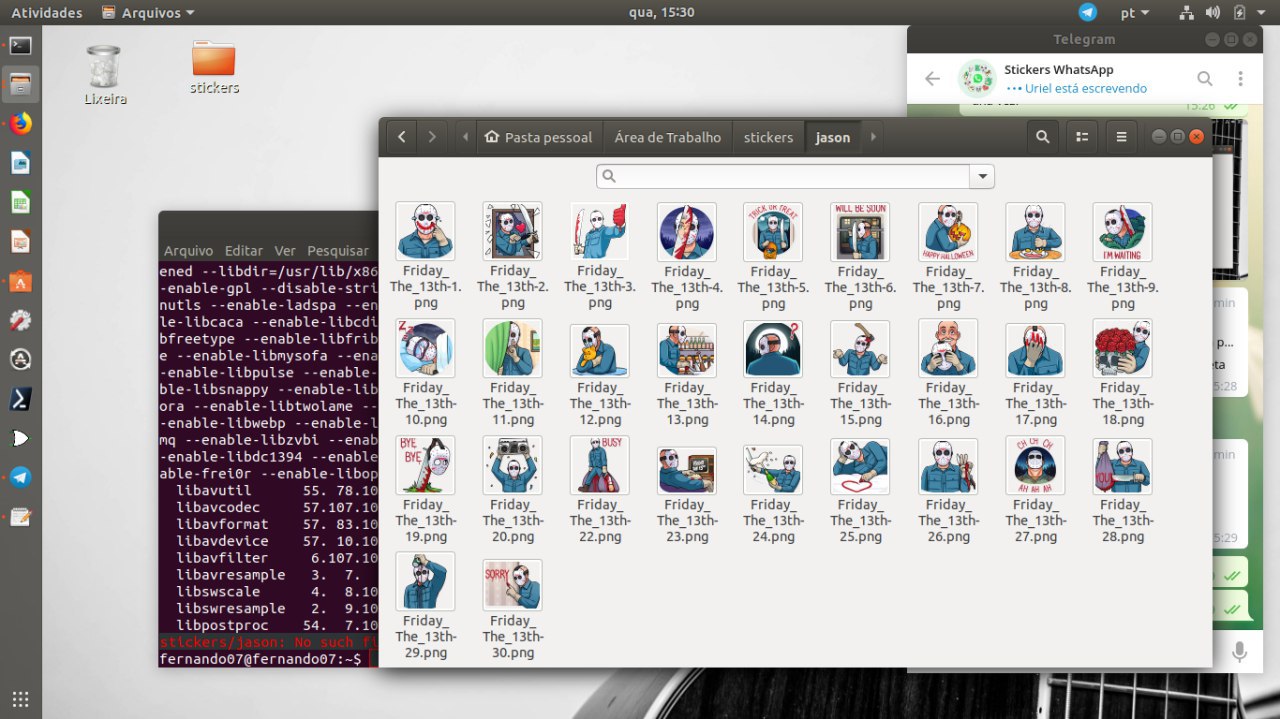Screen dimensions: 1280x719
Task: Go forward in the file manager
Action: (x=432, y=137)
